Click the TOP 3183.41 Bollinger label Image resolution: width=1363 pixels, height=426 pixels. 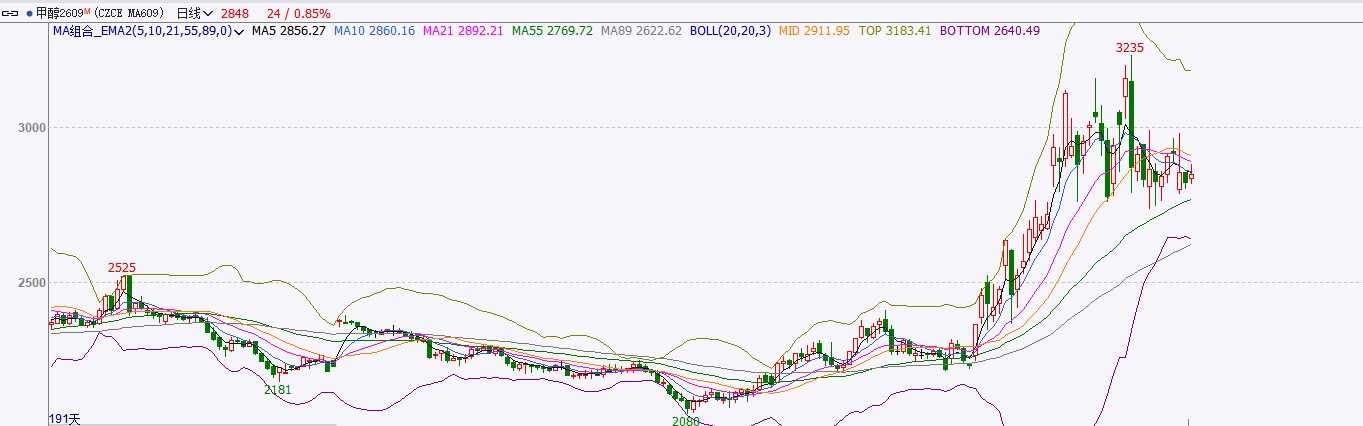coord(895,31)
